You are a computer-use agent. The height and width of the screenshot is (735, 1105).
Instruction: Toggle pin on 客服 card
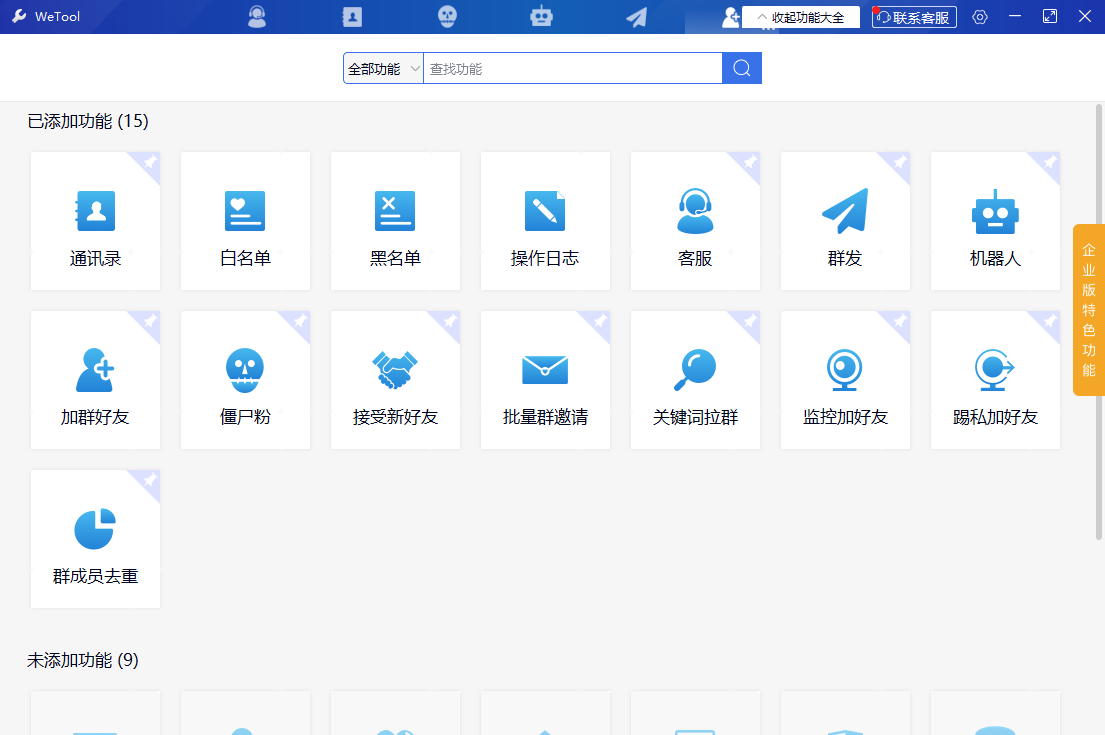tap(750, 163)
